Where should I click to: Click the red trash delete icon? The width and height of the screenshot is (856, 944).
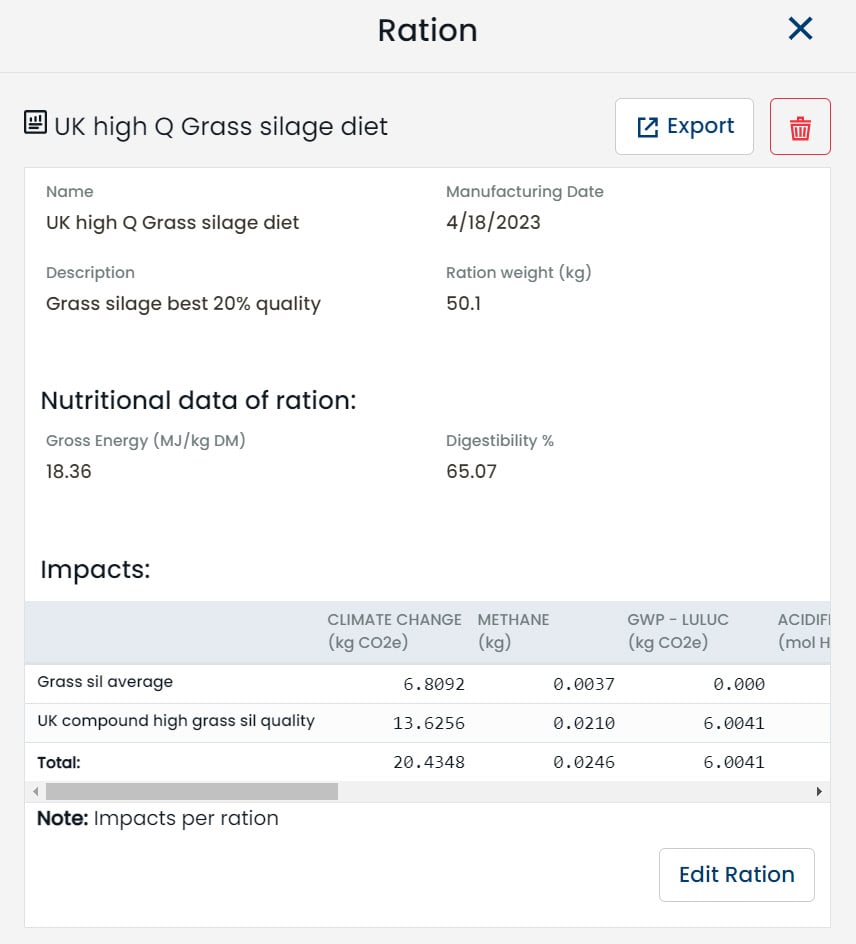click(800, 127)
